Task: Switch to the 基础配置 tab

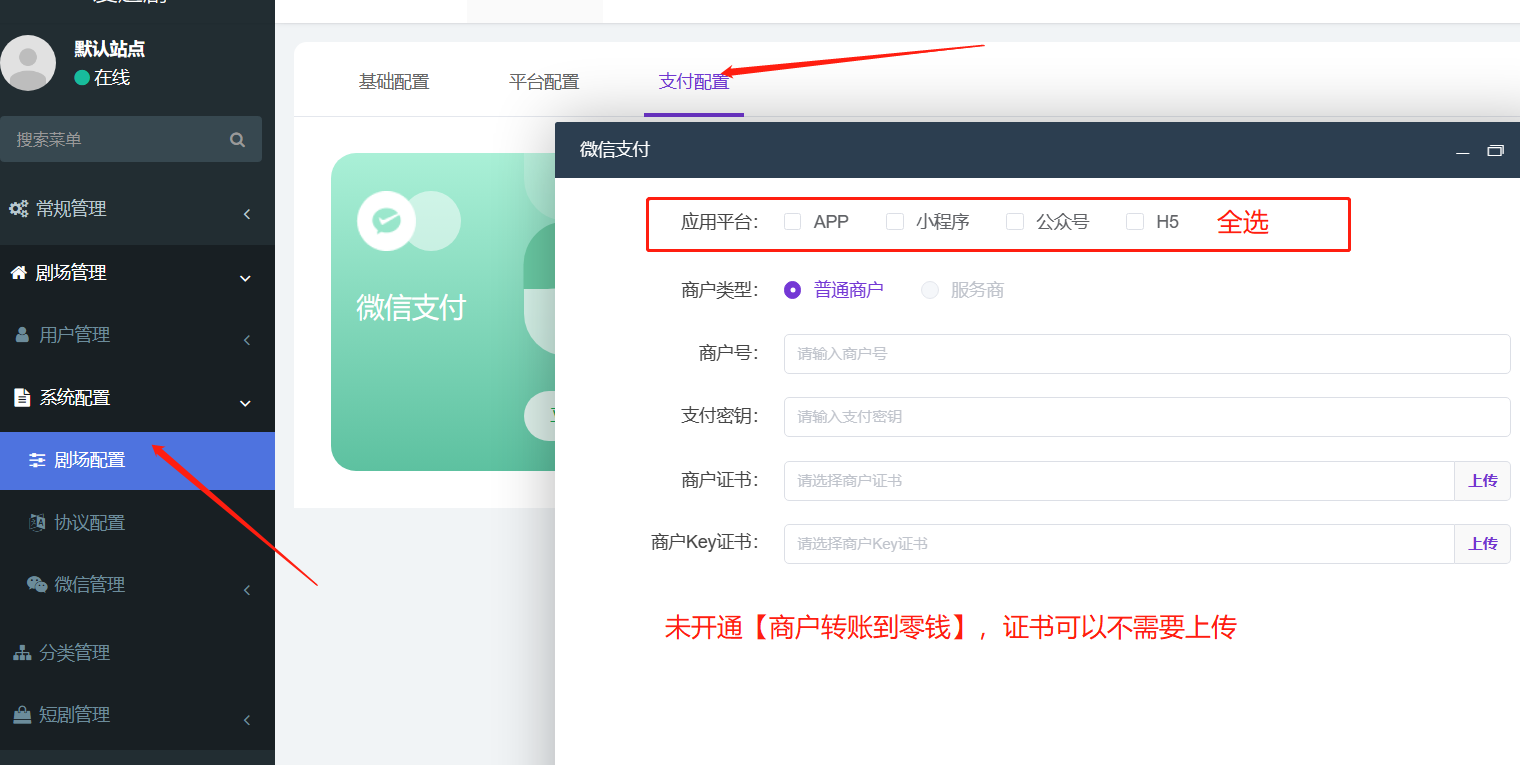Action: click(394, 81)
